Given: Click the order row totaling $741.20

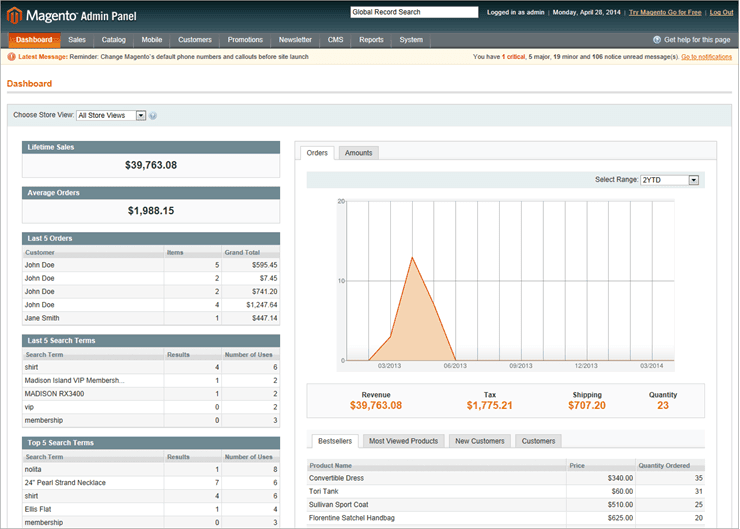Looking at the screenshot, I should coord(151,292).
